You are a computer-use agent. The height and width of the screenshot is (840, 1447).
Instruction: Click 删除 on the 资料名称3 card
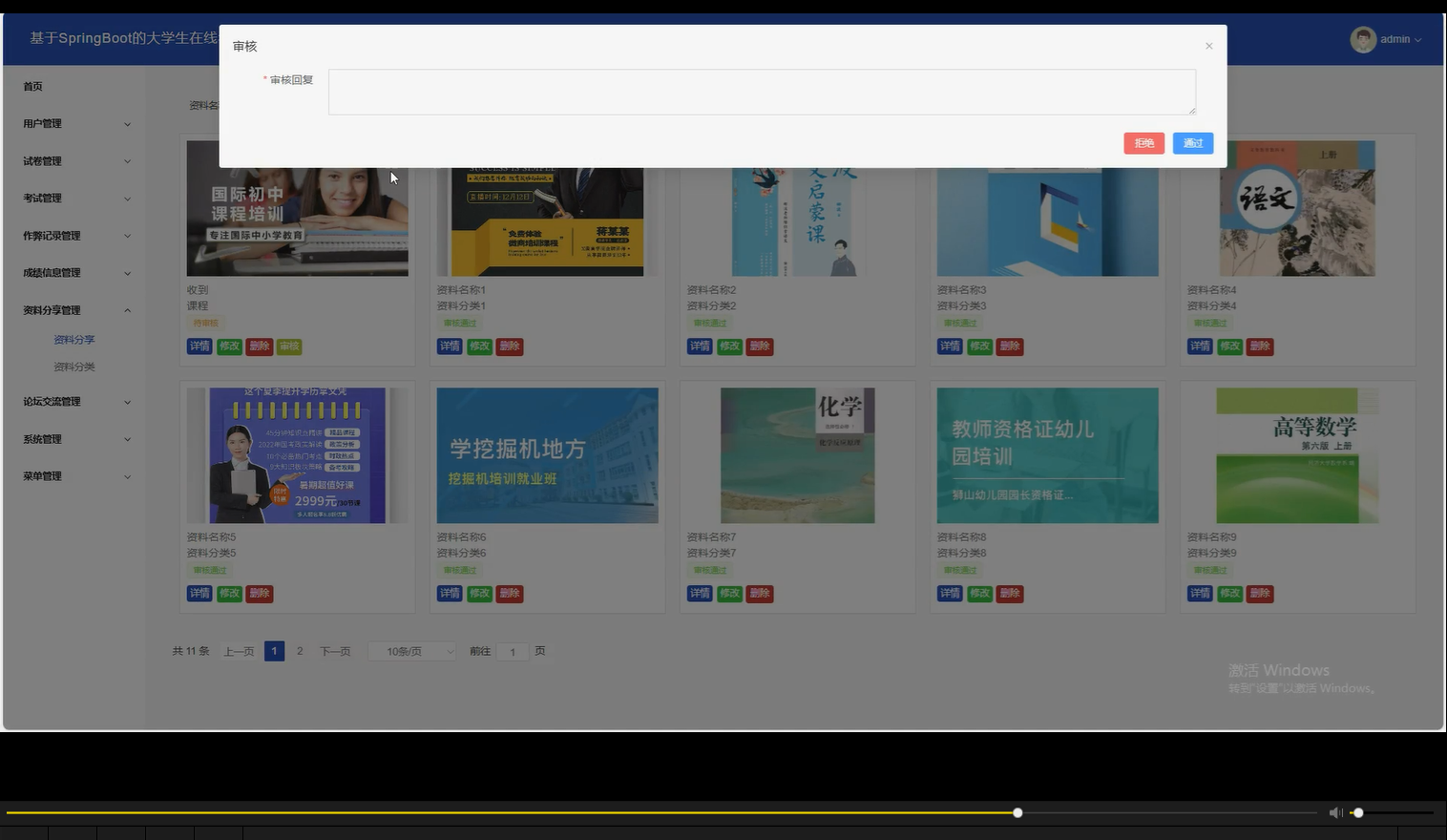pos(1010,346)
